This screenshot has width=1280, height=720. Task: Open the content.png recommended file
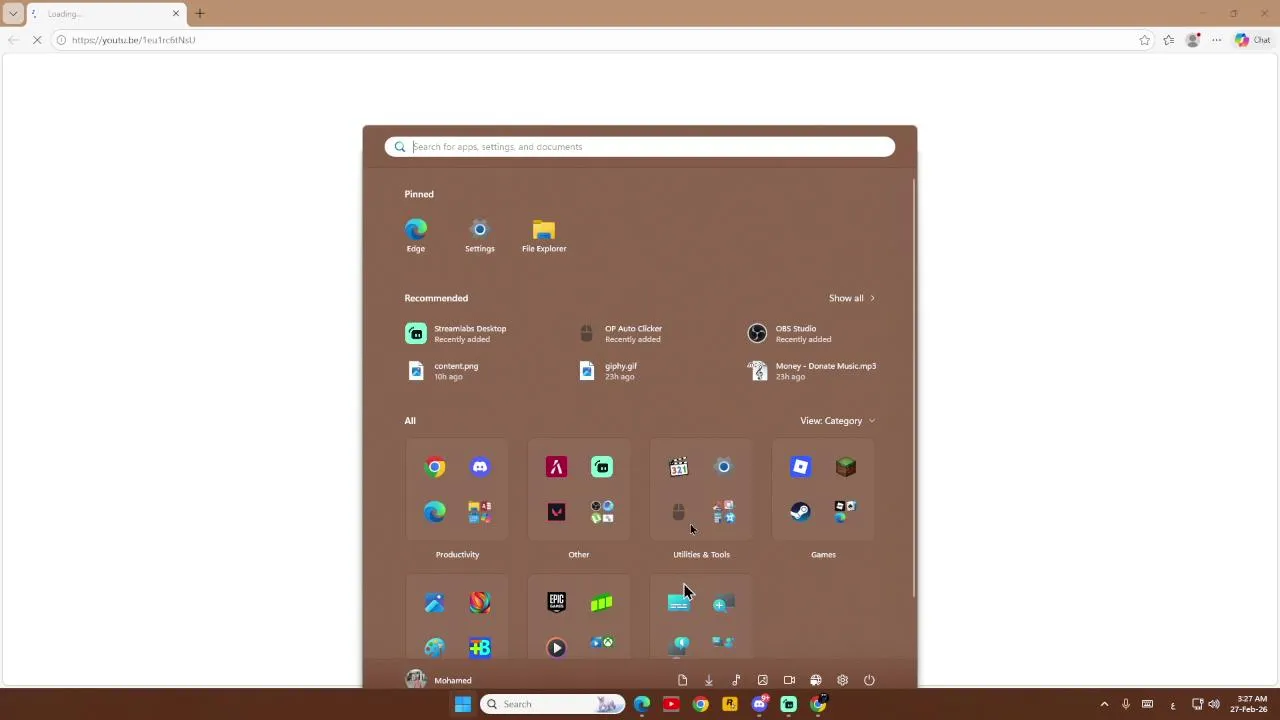click(443, 371)
